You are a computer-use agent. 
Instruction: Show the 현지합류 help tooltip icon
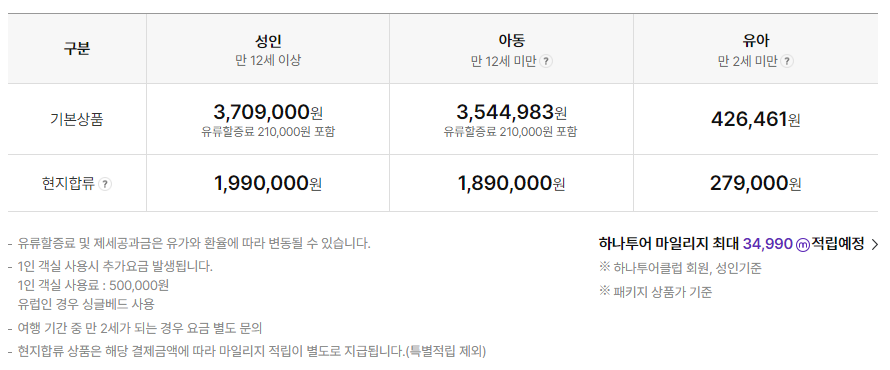[105, 184]
